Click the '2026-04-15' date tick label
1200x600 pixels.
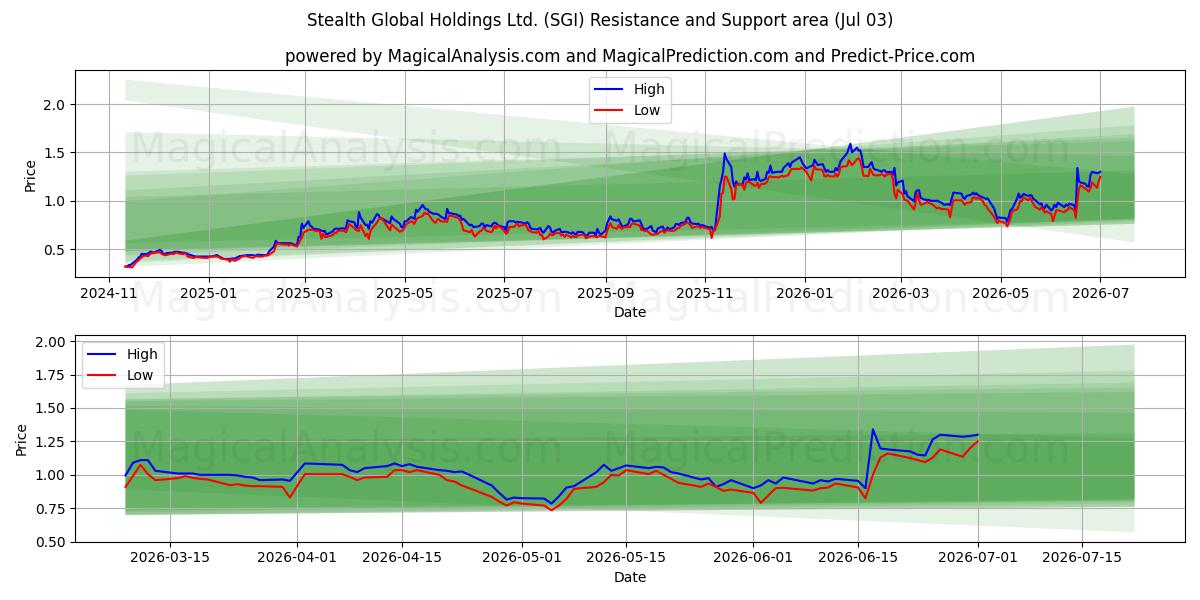402,558
